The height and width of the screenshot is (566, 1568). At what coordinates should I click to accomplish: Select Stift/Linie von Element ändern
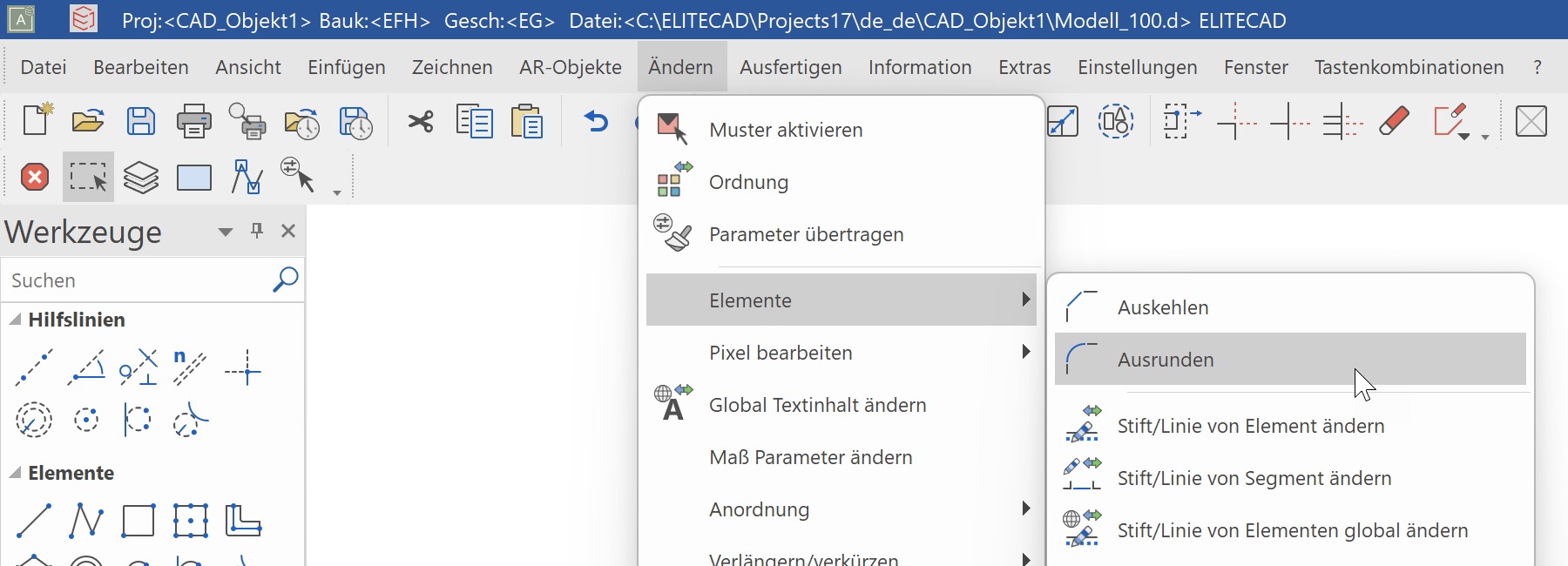(x=1290, y=425)
